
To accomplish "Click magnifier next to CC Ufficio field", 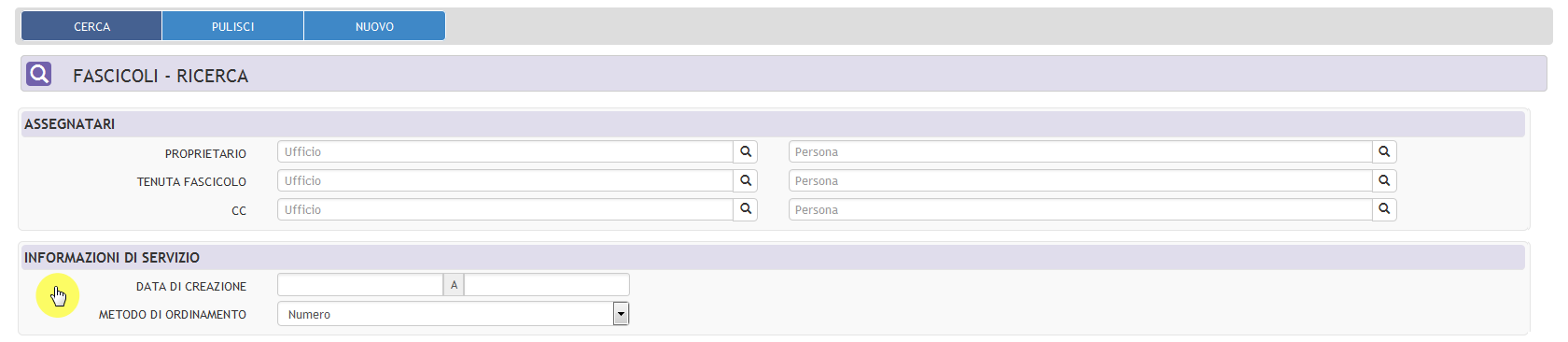I will (746, 209).
